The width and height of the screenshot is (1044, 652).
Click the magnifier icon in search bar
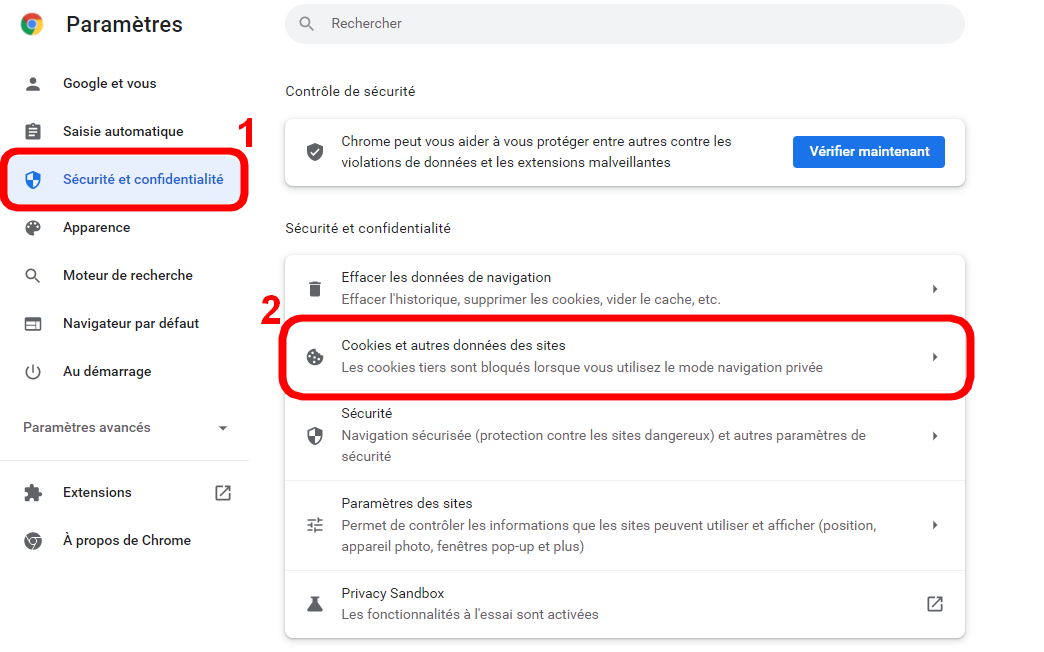tap(307, 23)
